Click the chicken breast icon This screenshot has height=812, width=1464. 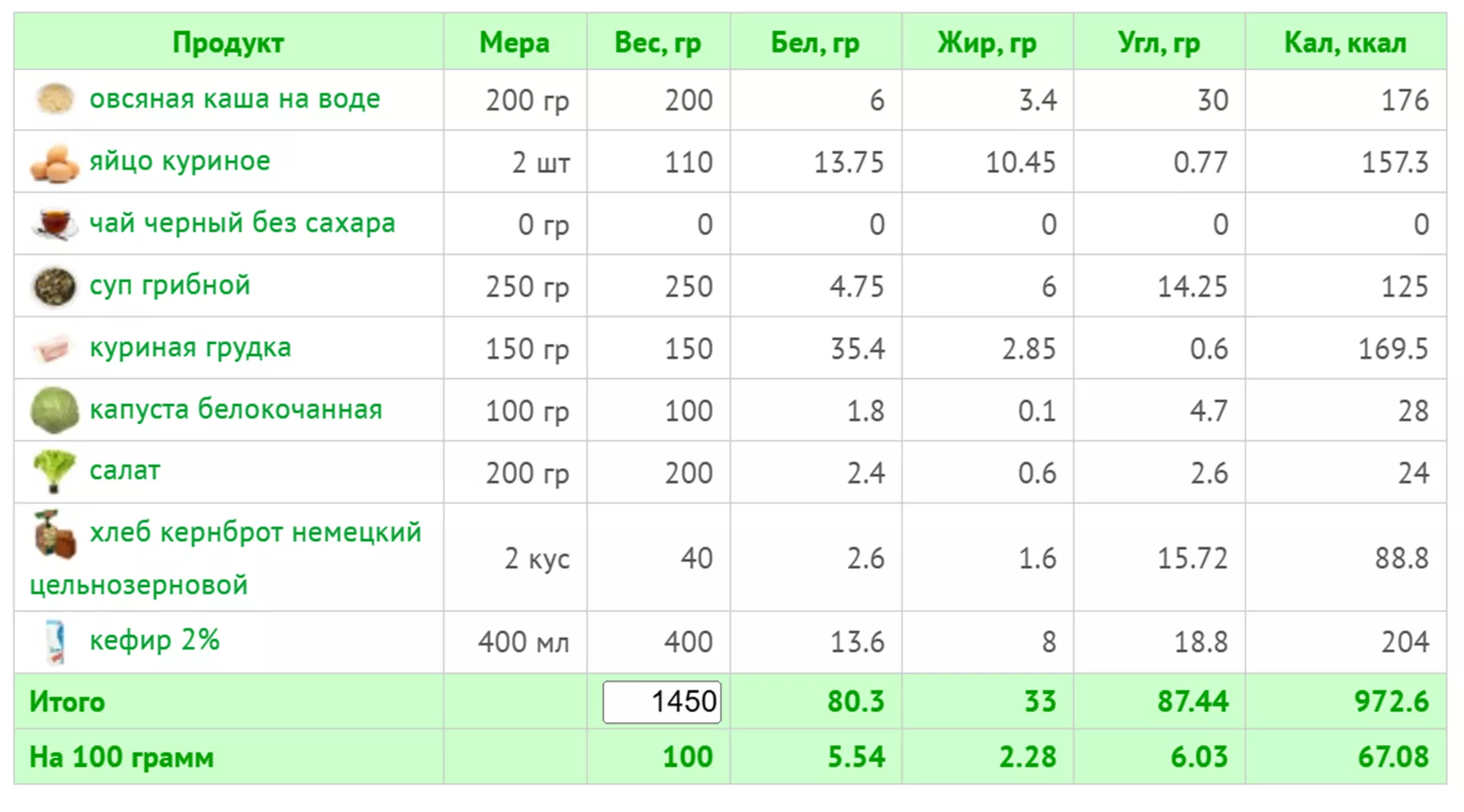coord(54,349)
